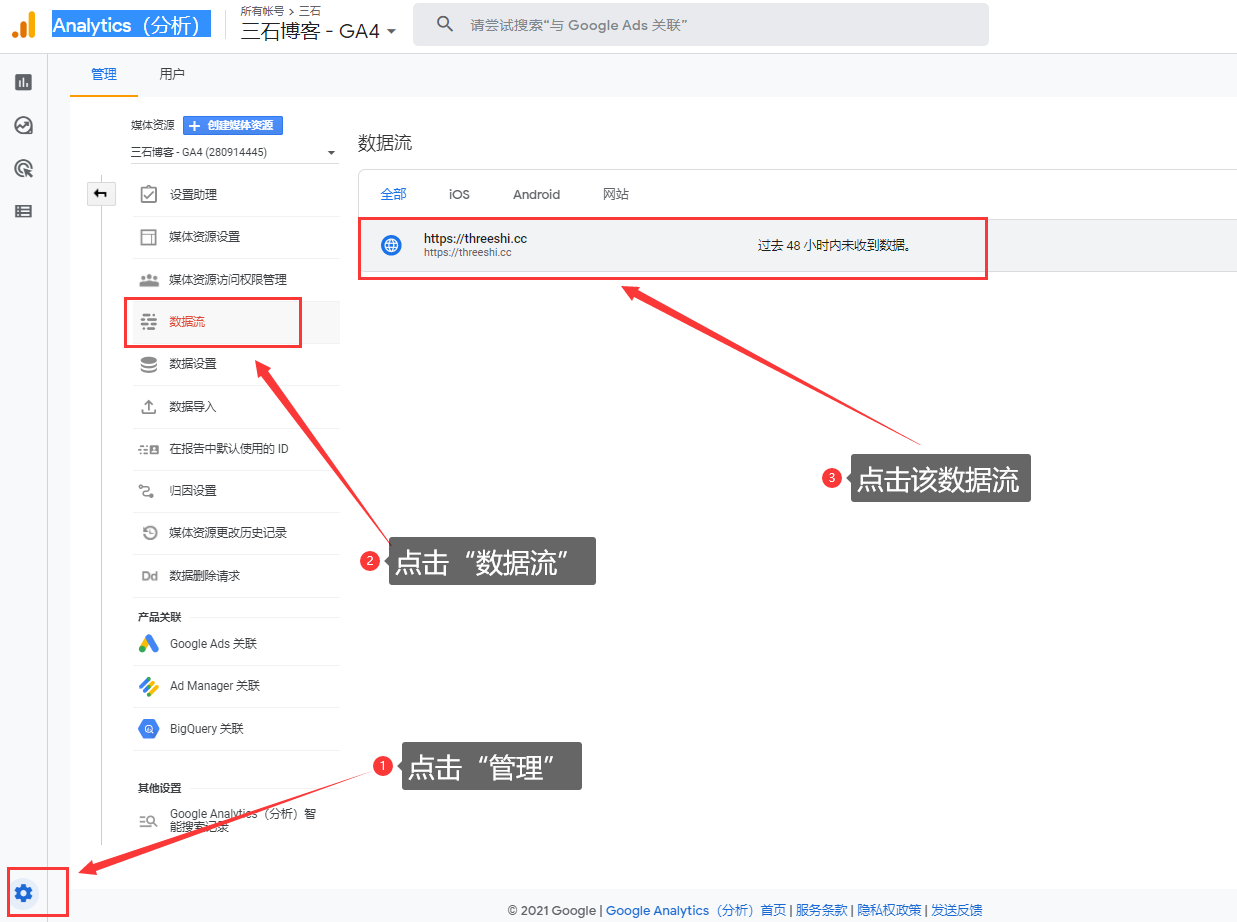Open the 三石博客 - GA4 property dropdown arrow
Image resolution: width=1237 pixels, height=922 pixels.
coord(391,31)
